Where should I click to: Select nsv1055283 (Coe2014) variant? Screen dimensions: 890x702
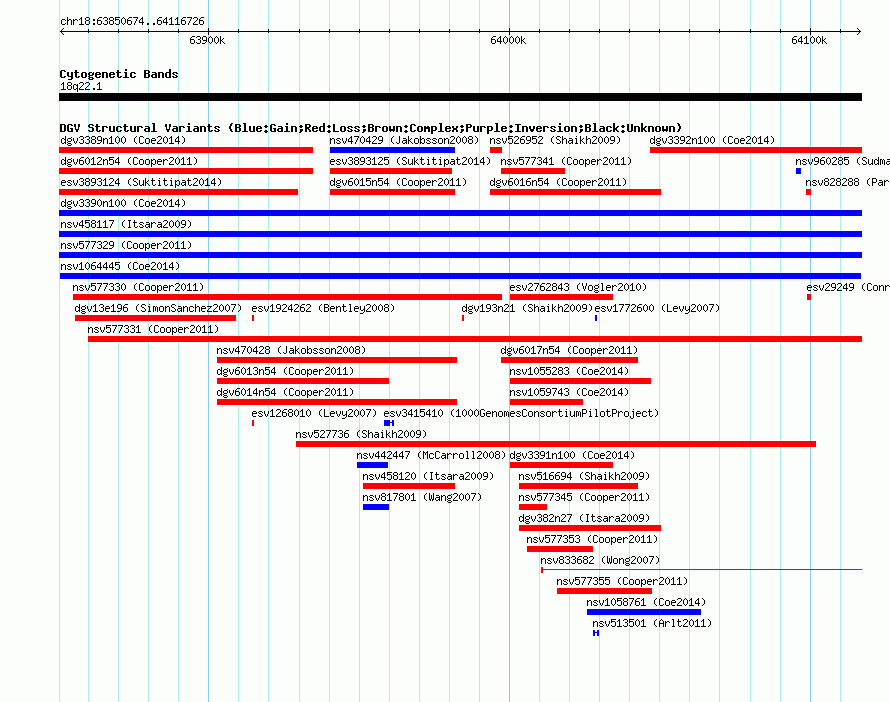coord(580,381)
